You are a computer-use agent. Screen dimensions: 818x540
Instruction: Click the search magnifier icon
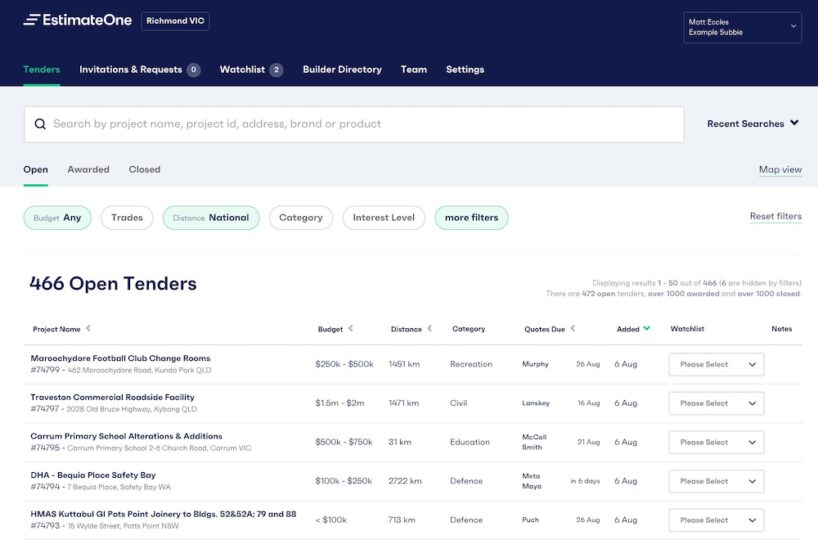40,124
